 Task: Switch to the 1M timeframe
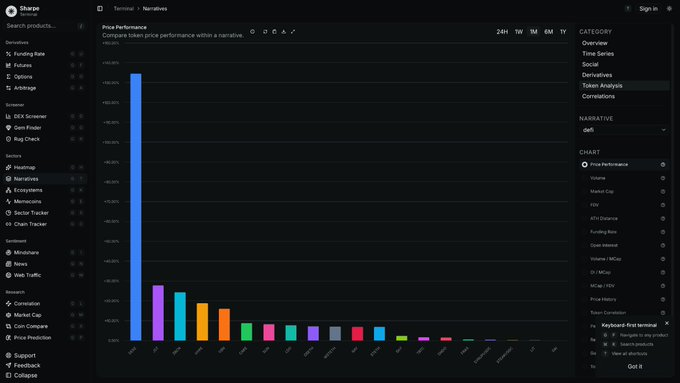533,32
